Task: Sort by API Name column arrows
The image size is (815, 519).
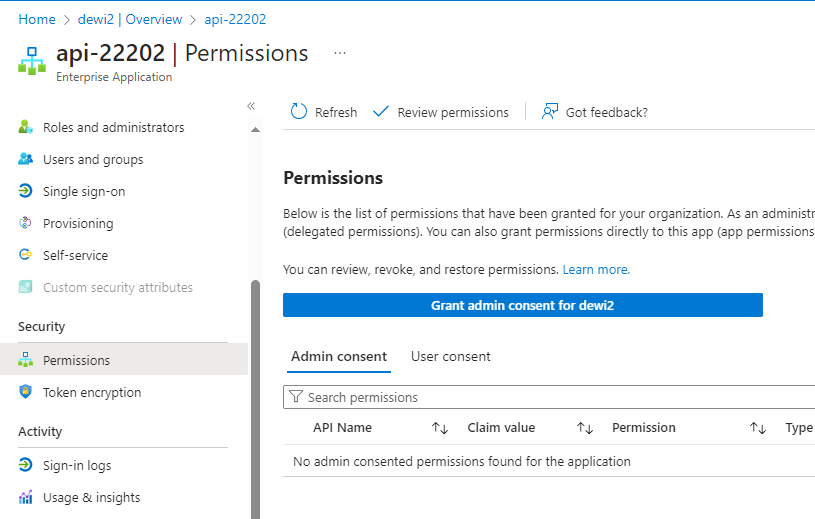Action: pos(440,428)
